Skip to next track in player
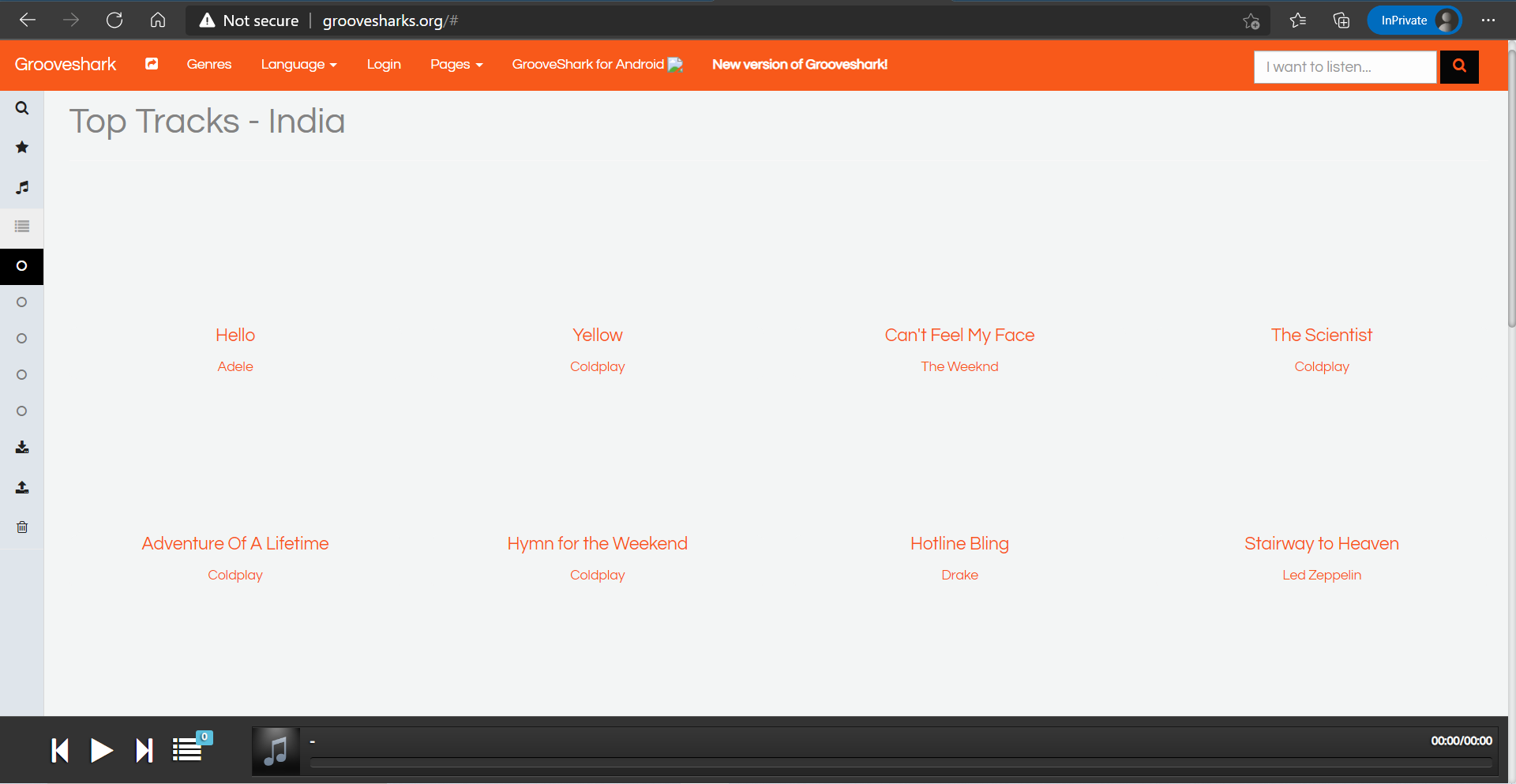Screen dimensions: 1516x784 144,750
